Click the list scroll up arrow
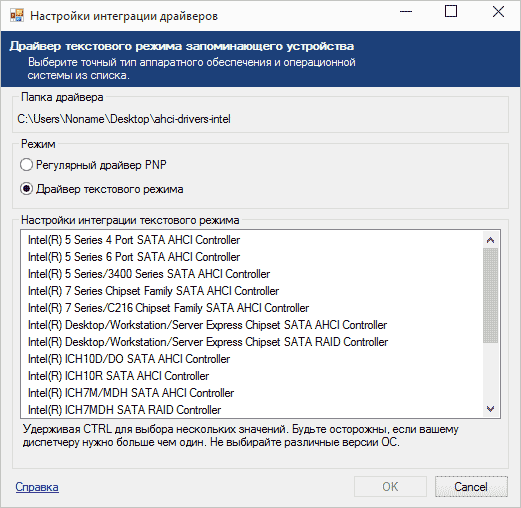521x508 pixels. (490, 240)
